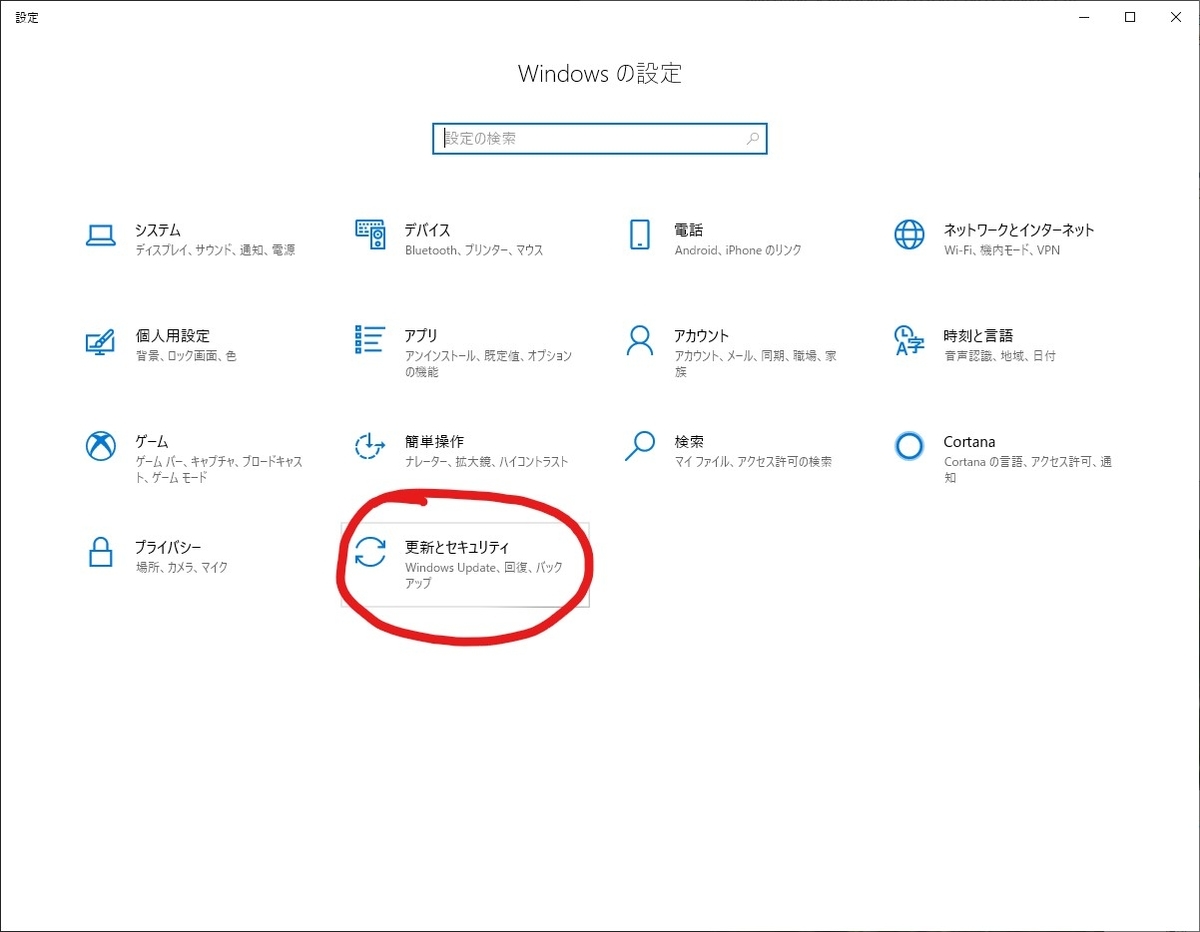Minimize the 設定 window
The image size is (1200, 932).
1085,17
